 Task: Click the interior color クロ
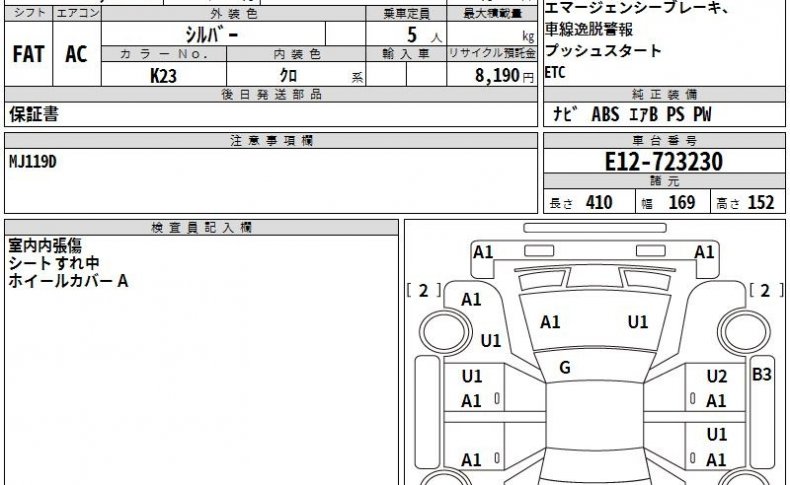[288, 76]
